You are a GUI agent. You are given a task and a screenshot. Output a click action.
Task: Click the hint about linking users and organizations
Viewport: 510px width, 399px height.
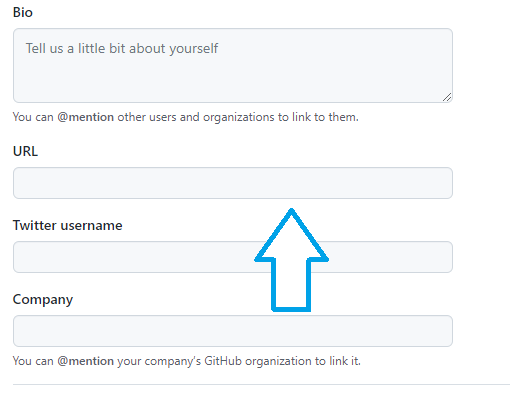click(x=186, y=117)
